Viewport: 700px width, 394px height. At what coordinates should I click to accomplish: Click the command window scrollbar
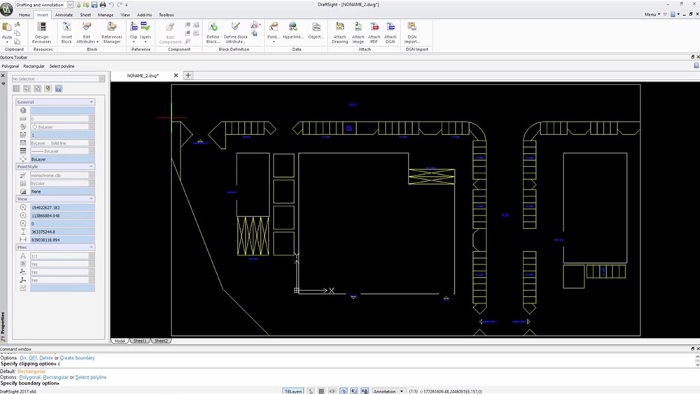697,361
